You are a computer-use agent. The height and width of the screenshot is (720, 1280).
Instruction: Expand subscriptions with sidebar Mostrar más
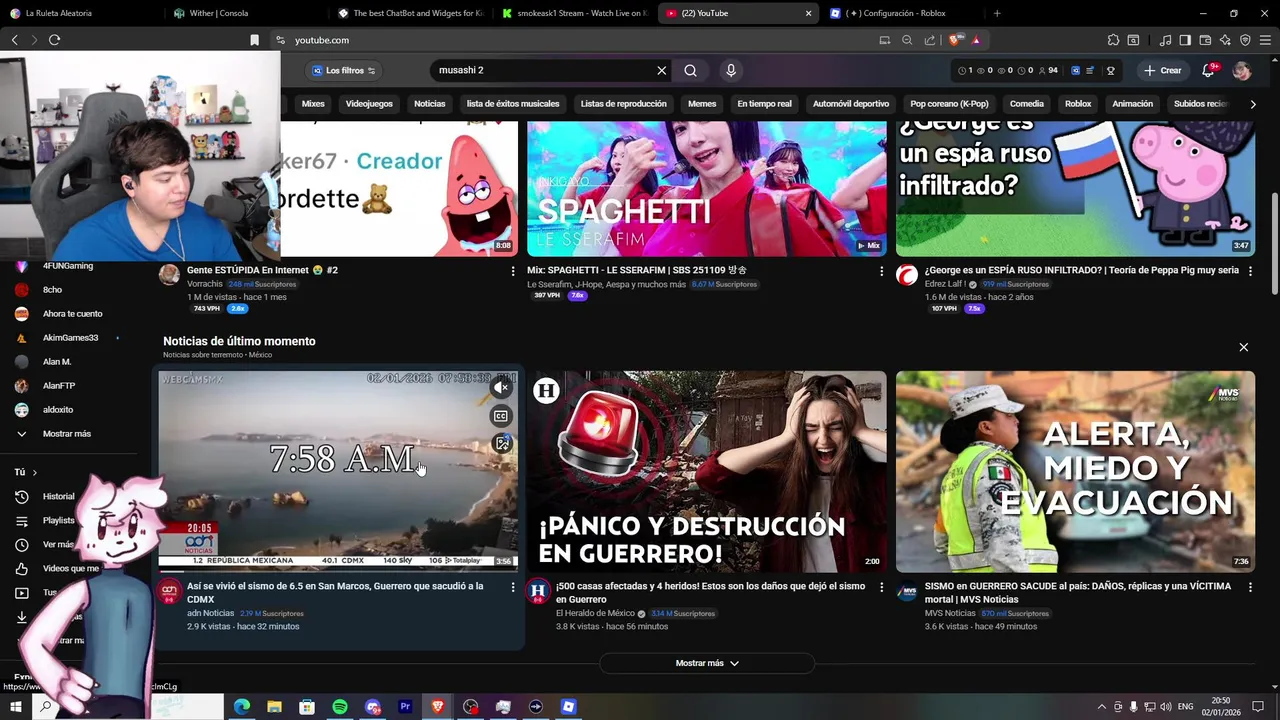click(x=66, y=434)
